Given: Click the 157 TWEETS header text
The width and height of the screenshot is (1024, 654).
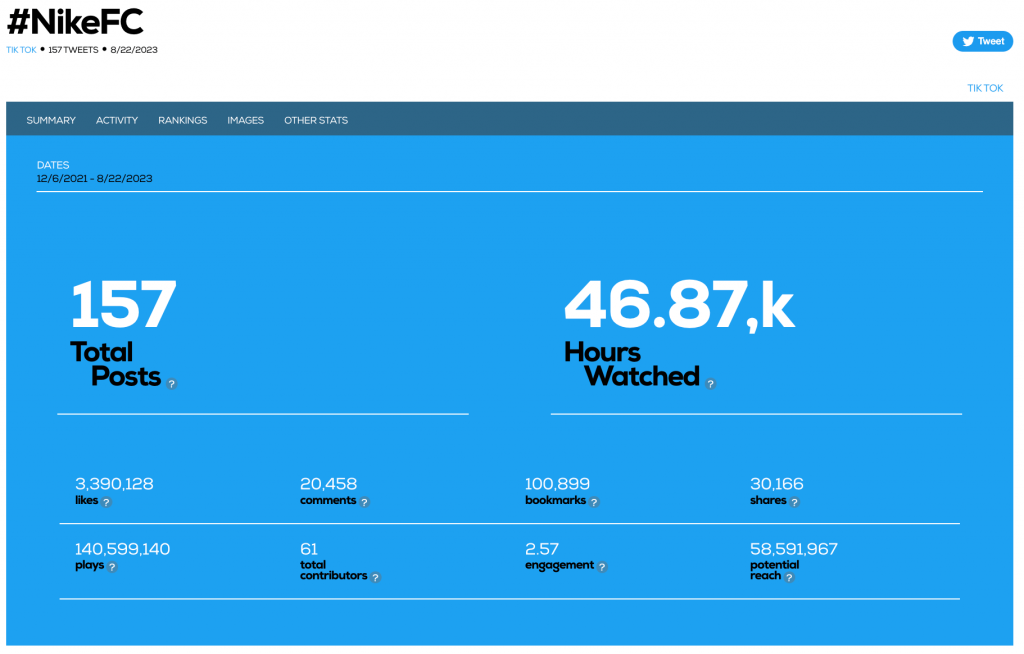Looking at the screenshot, I should tap(73, 50).
